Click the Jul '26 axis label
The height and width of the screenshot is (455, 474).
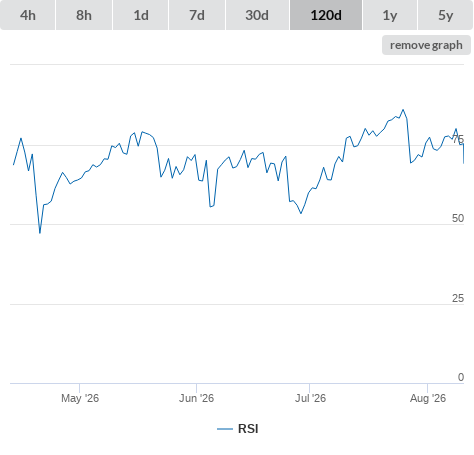(x=310, y=398)
